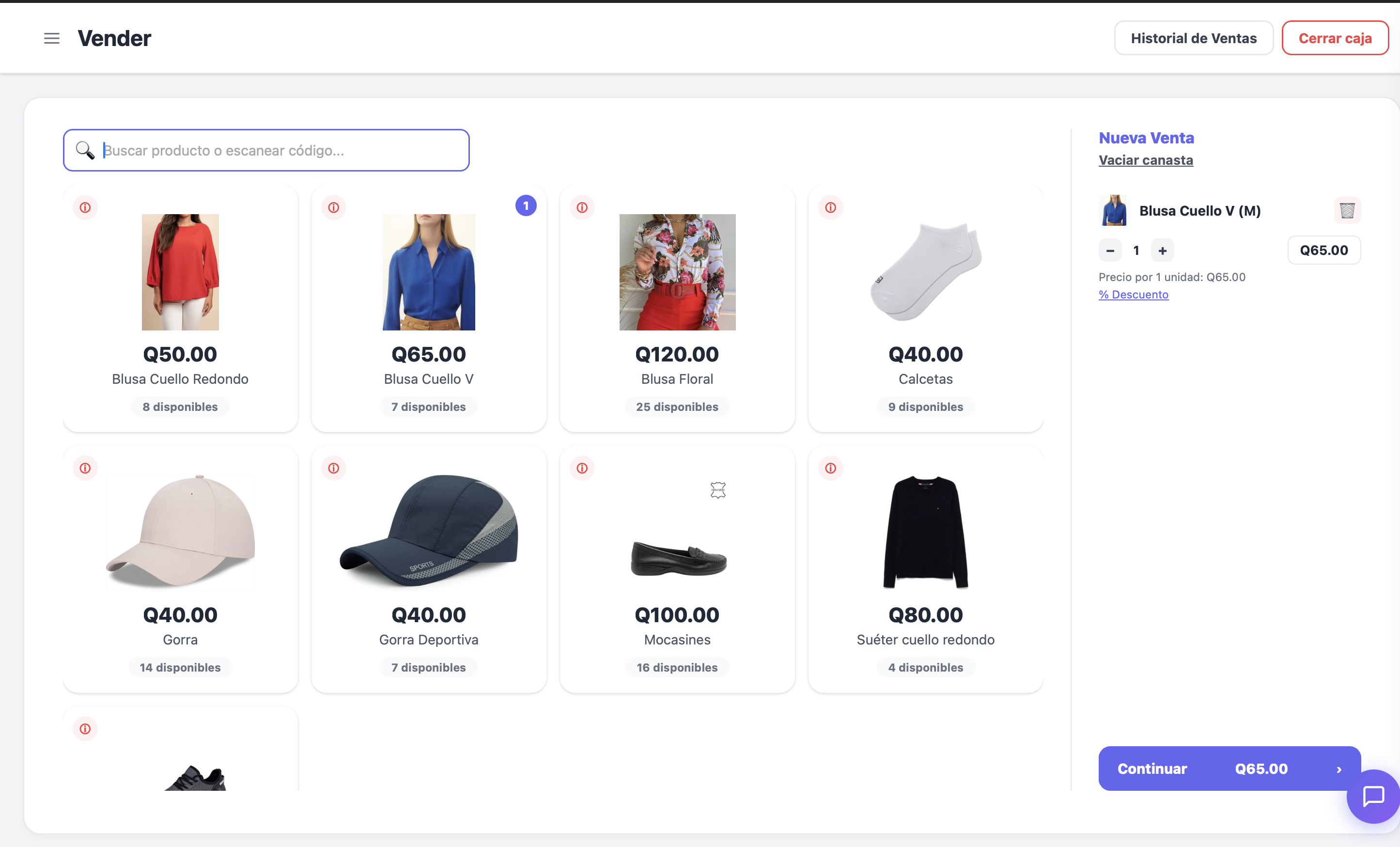Click the 'Nueva Venta' heading
Screen dimensions: 1400x847
(x=1146, y=138)
